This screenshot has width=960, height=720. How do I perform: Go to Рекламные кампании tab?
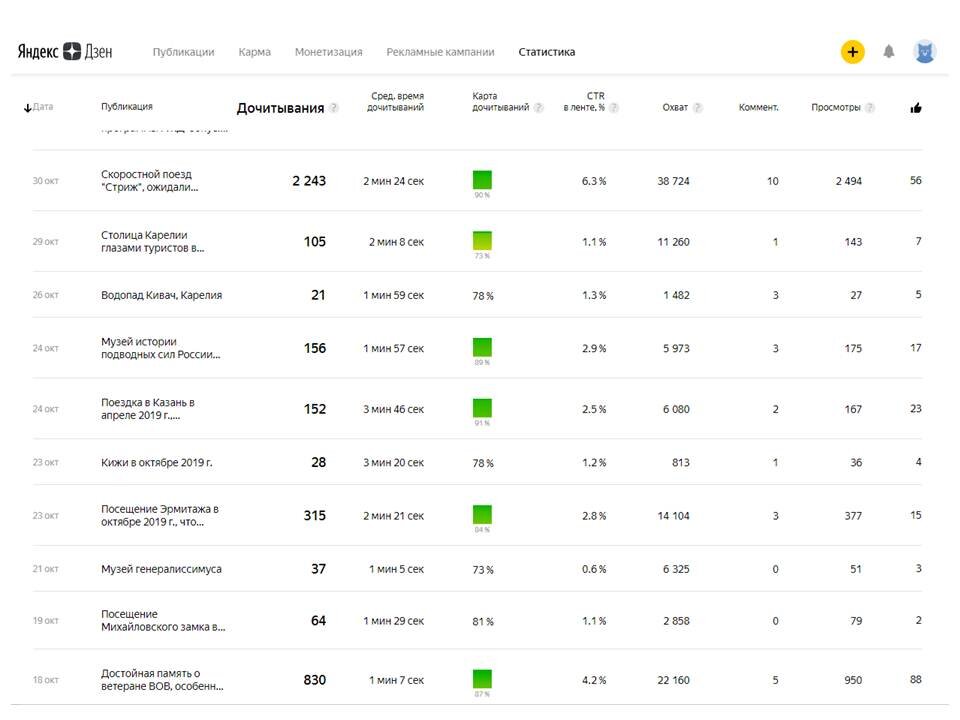pyautogui.click(x=440, y=52)
